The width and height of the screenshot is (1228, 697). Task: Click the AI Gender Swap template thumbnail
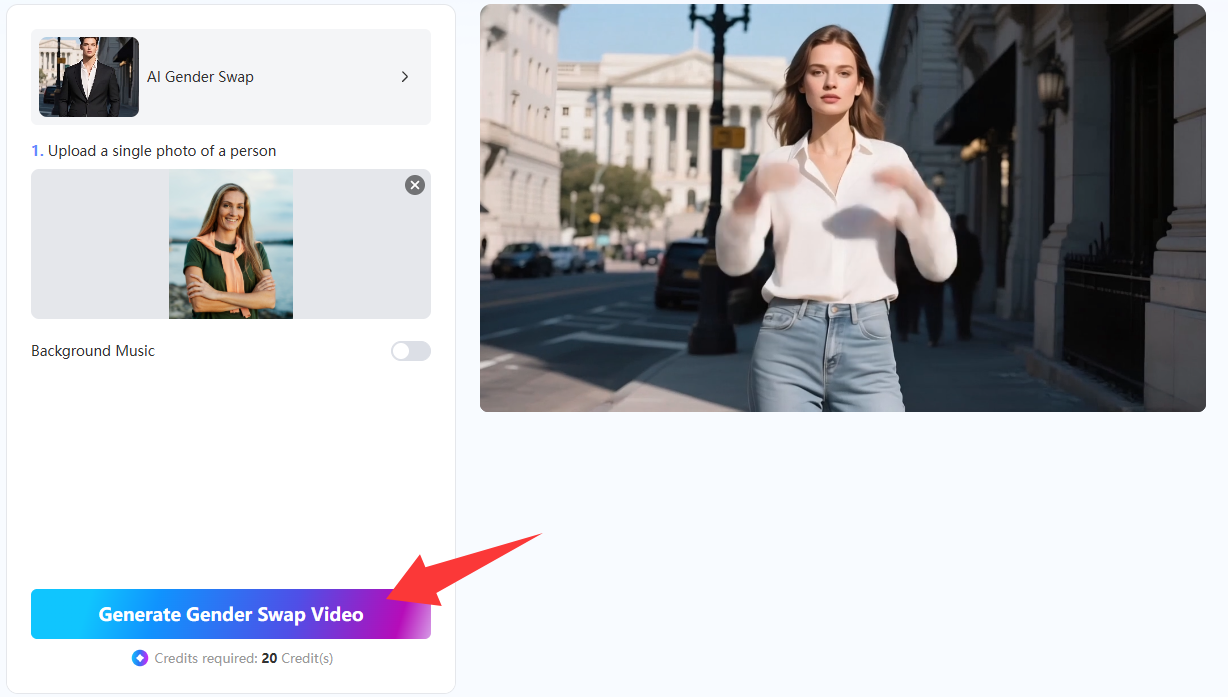89,77
